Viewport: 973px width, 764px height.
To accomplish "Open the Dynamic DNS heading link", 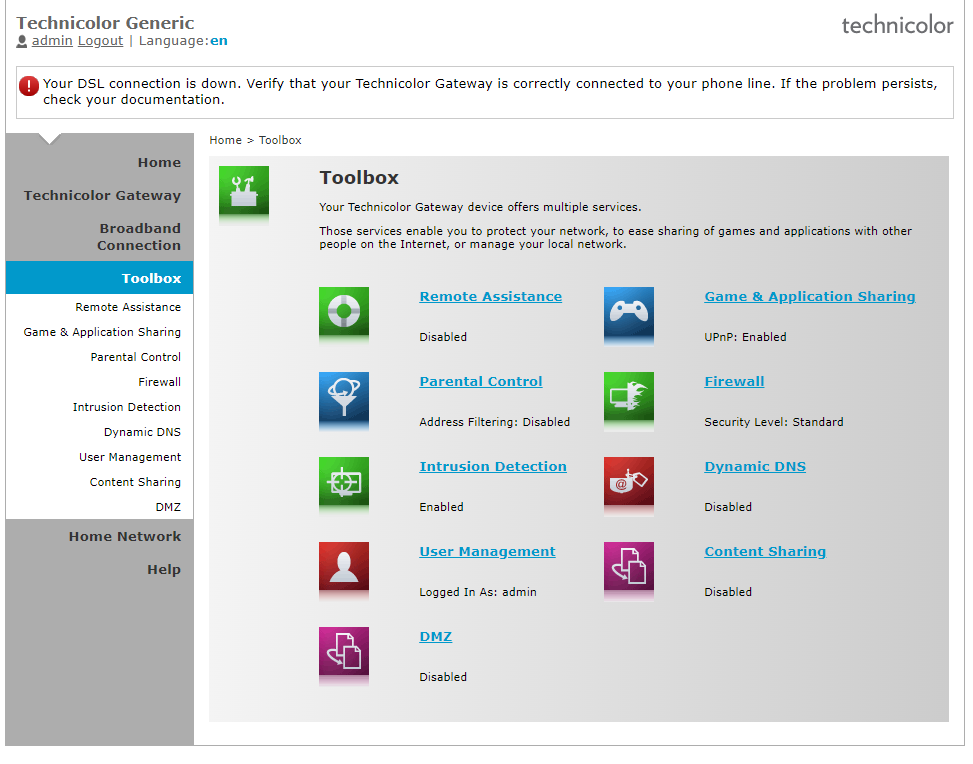I will (x=755, y=467).
